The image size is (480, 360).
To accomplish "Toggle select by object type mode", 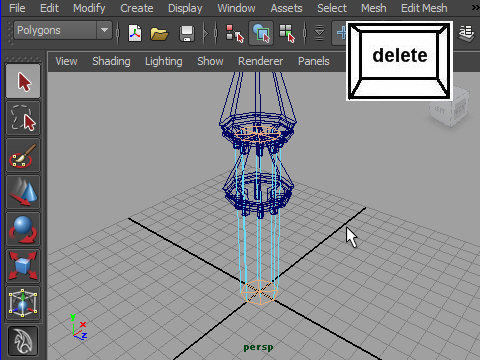I will point(261,33).
